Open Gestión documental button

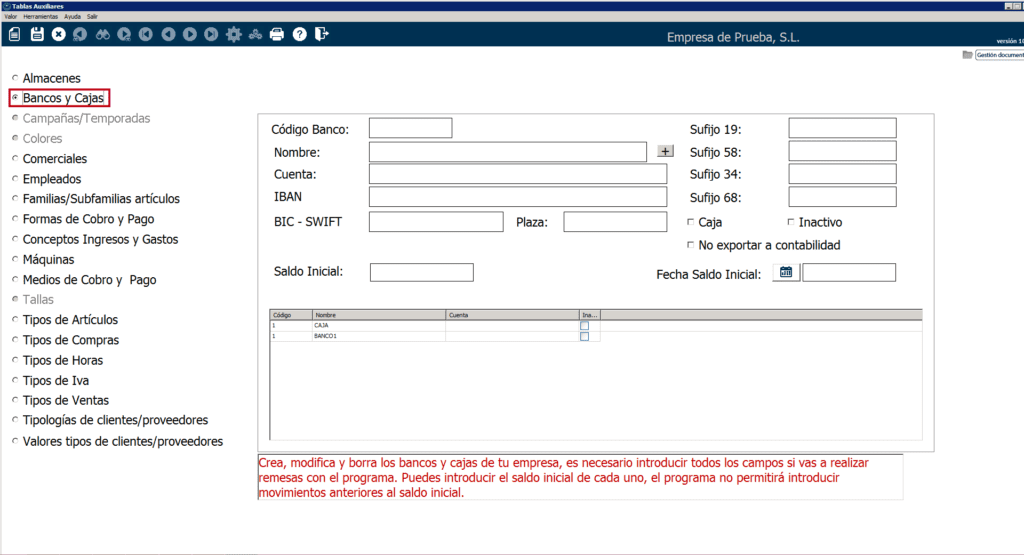[x=997, y=55]
